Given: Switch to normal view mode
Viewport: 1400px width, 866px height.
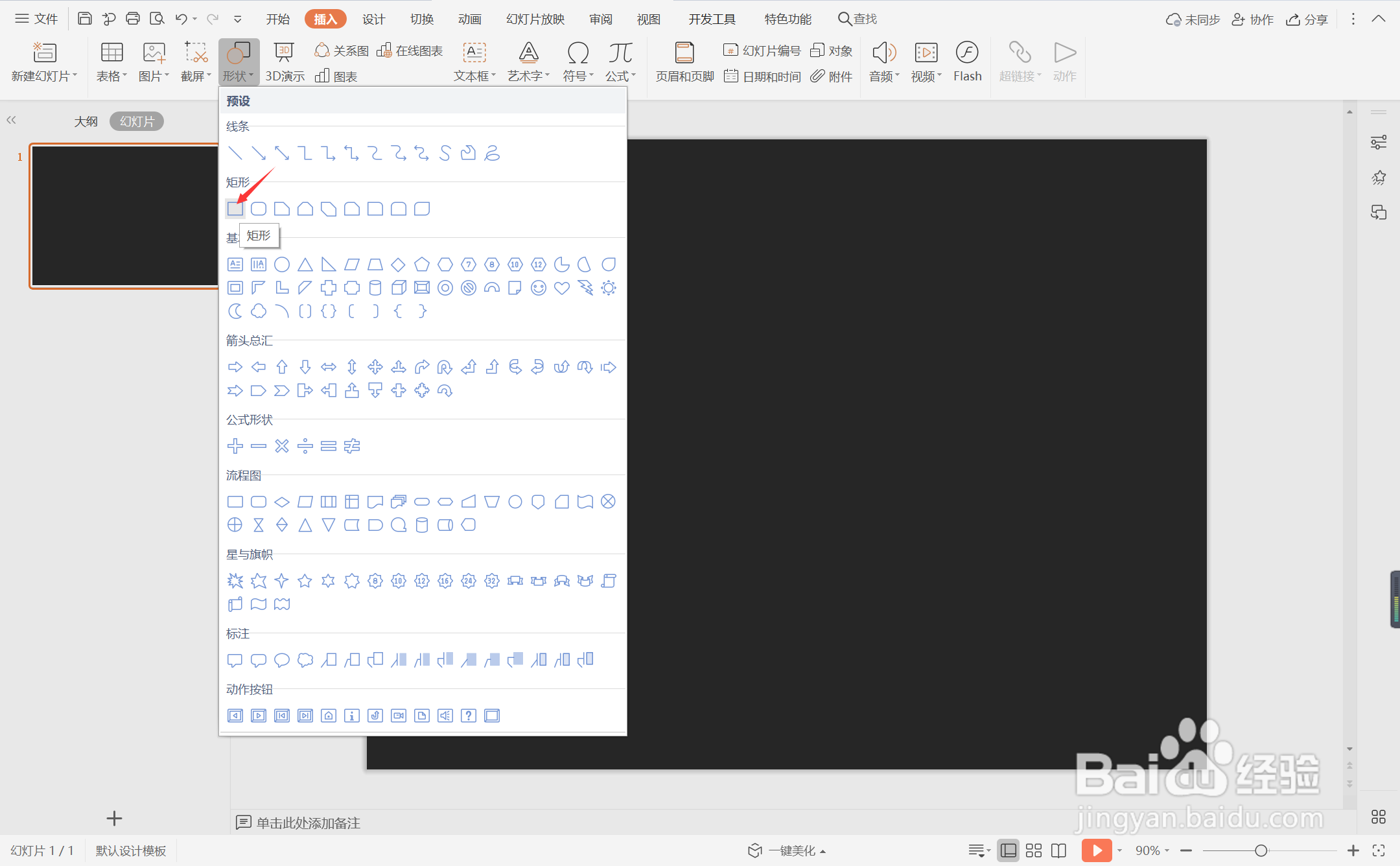Looking at the screenshot, I should [1008, 850].
